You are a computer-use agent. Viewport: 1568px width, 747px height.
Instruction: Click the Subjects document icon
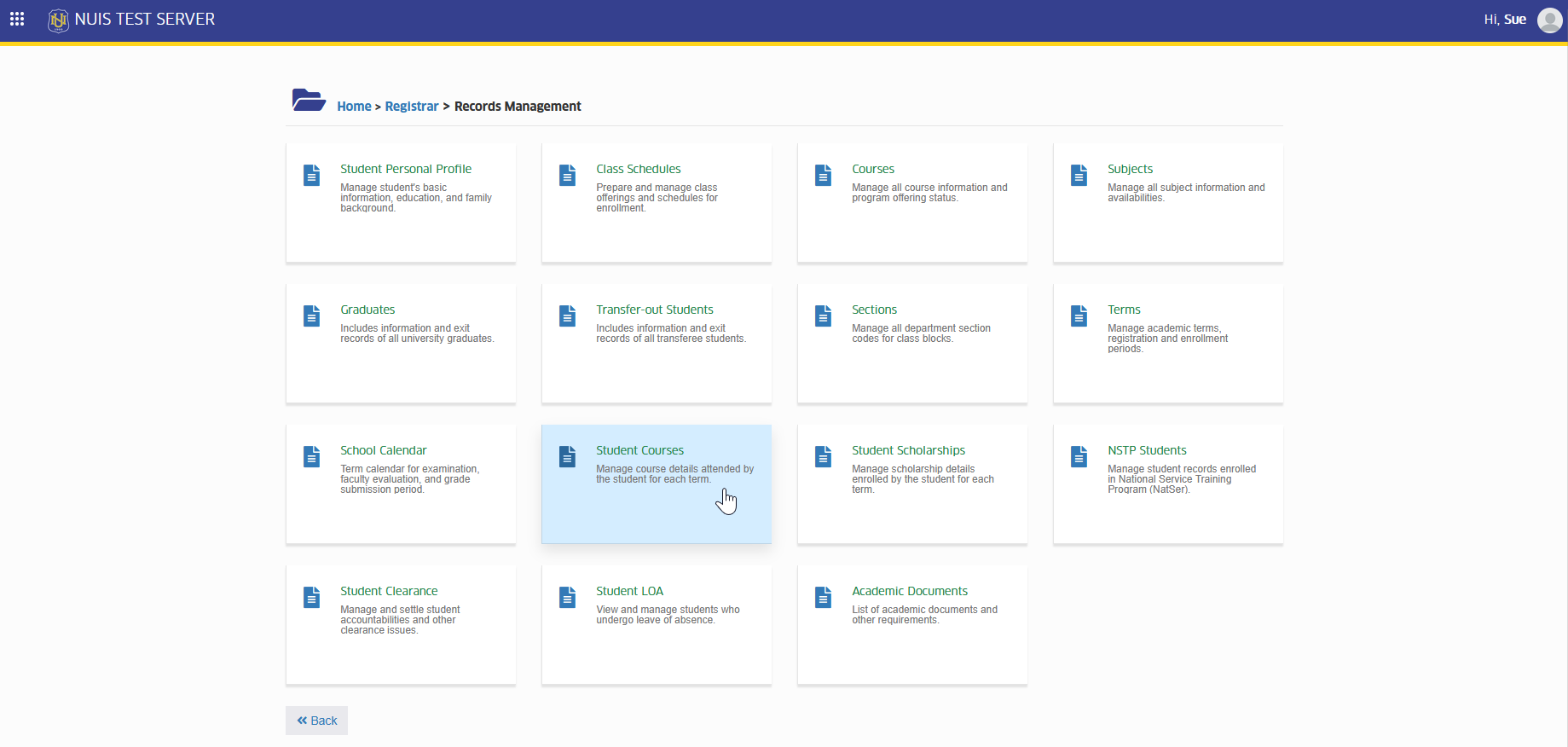pos(1079,175)
